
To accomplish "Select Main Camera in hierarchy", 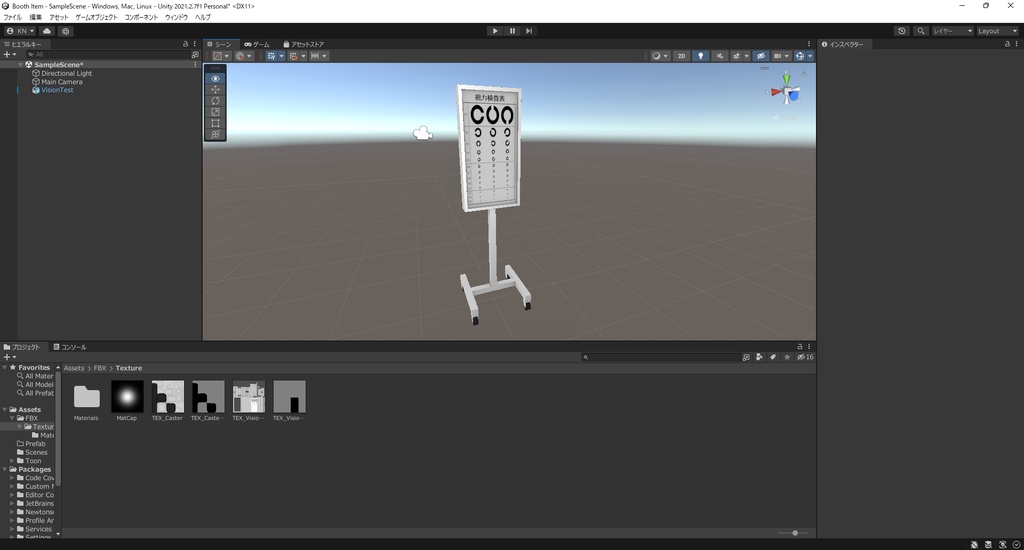I will [x=62, y=82].
